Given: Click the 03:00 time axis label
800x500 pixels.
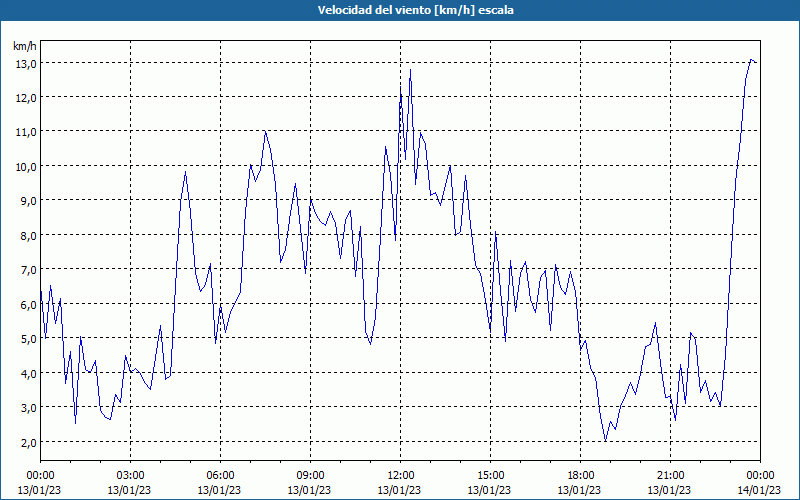Looking at the screenshot, I should (x=130, y=476).
